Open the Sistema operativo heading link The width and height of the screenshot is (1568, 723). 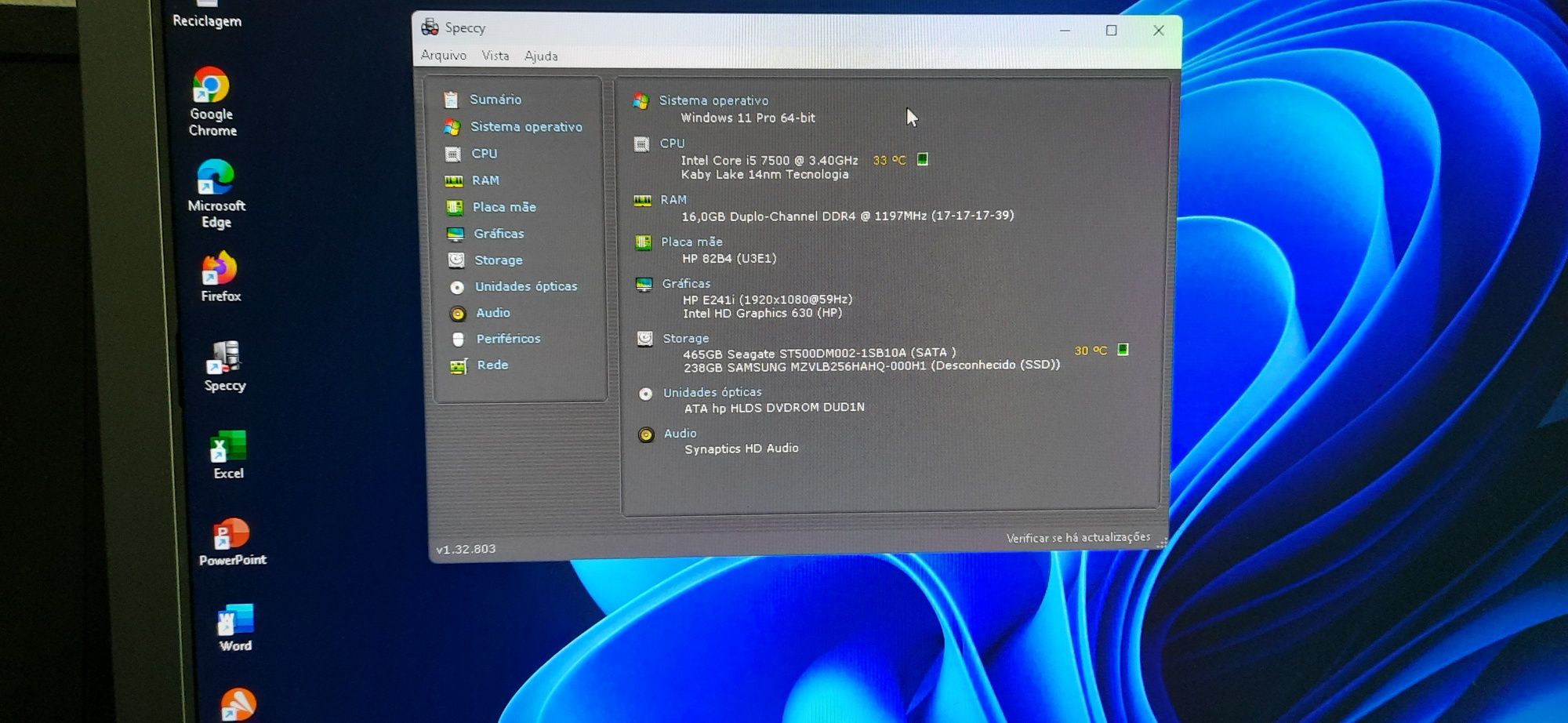[713, 100]
